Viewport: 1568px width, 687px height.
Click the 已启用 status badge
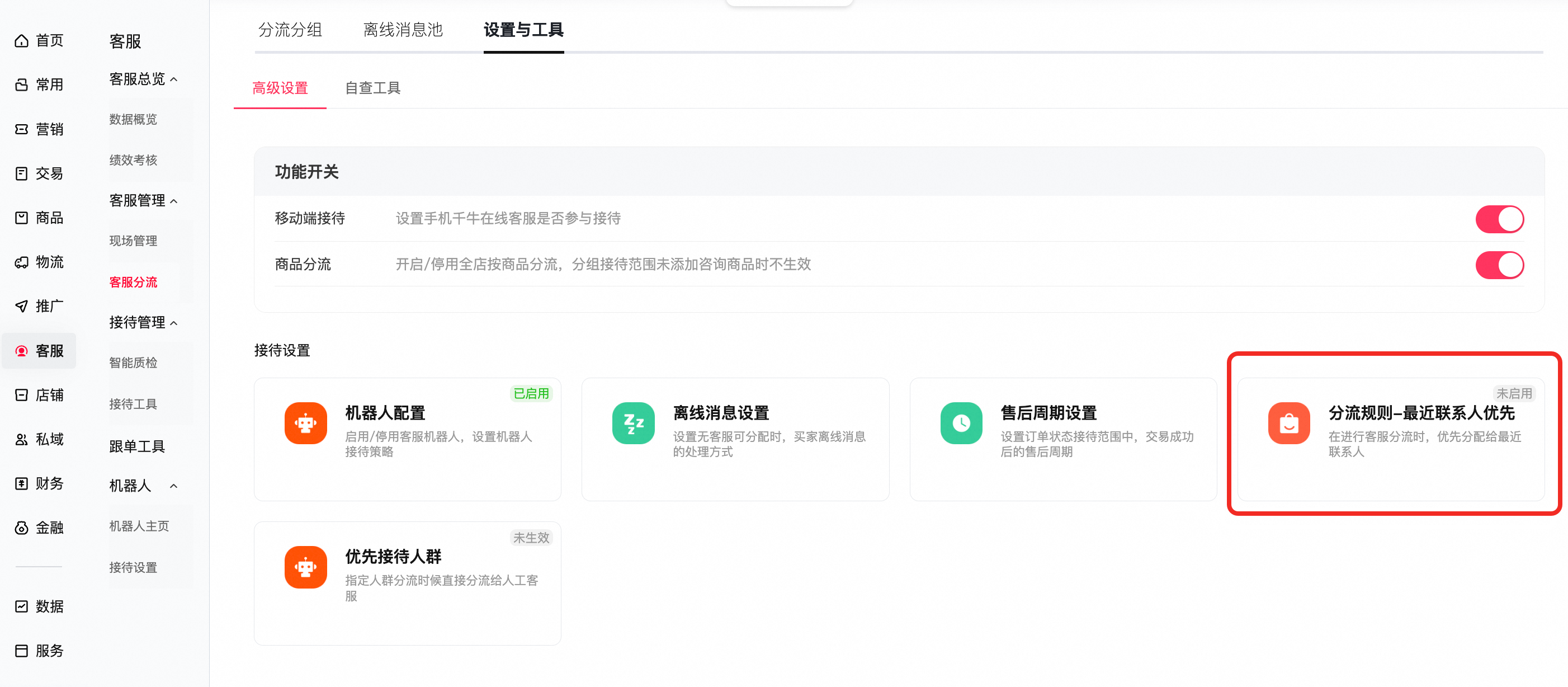click(531, 393)
